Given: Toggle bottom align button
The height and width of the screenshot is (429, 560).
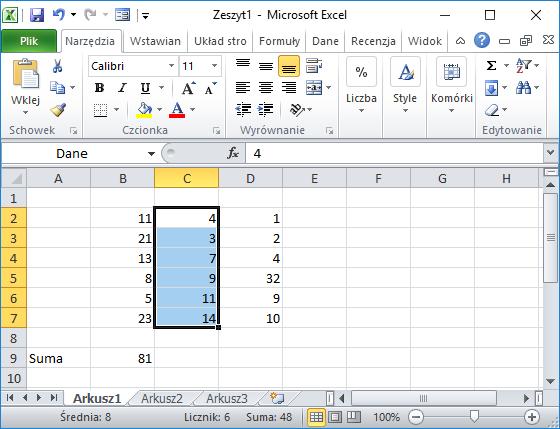Looking at the screenshot, I should click(289, 66).
